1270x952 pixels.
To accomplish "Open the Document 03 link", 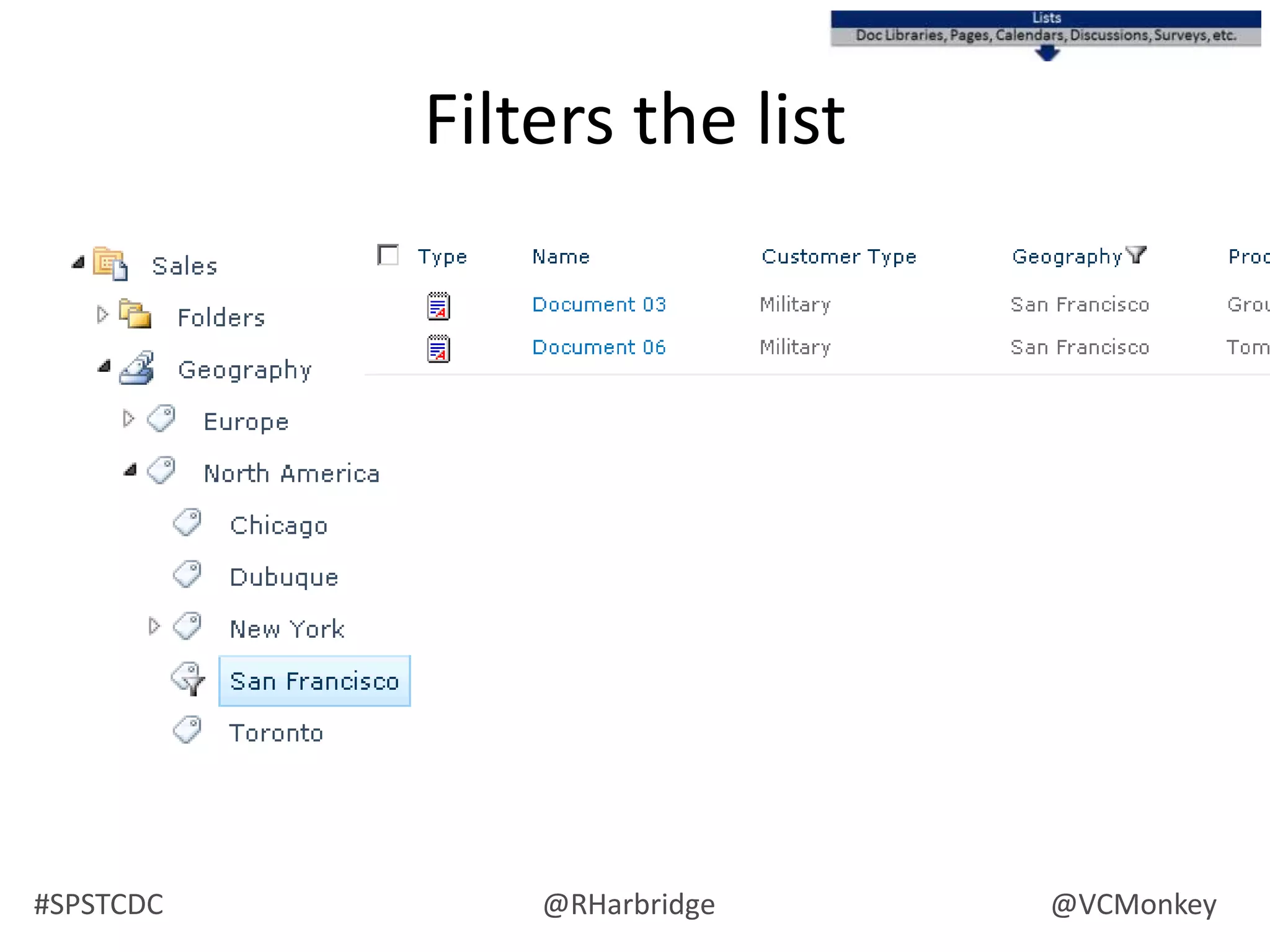I will (598, 305).
